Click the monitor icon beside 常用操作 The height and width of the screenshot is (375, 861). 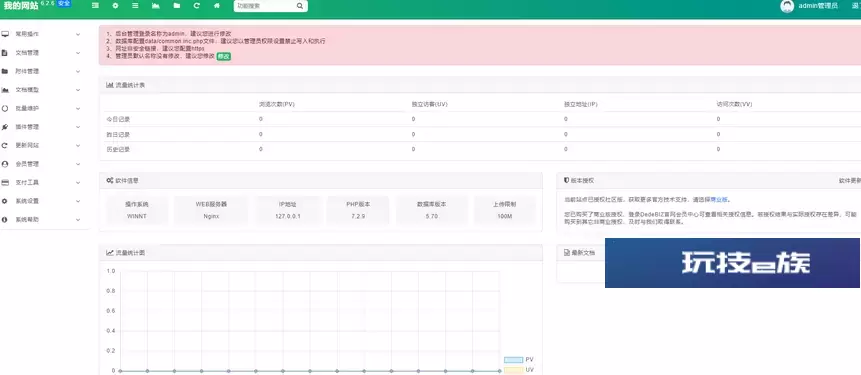click(x=5, y=34)
